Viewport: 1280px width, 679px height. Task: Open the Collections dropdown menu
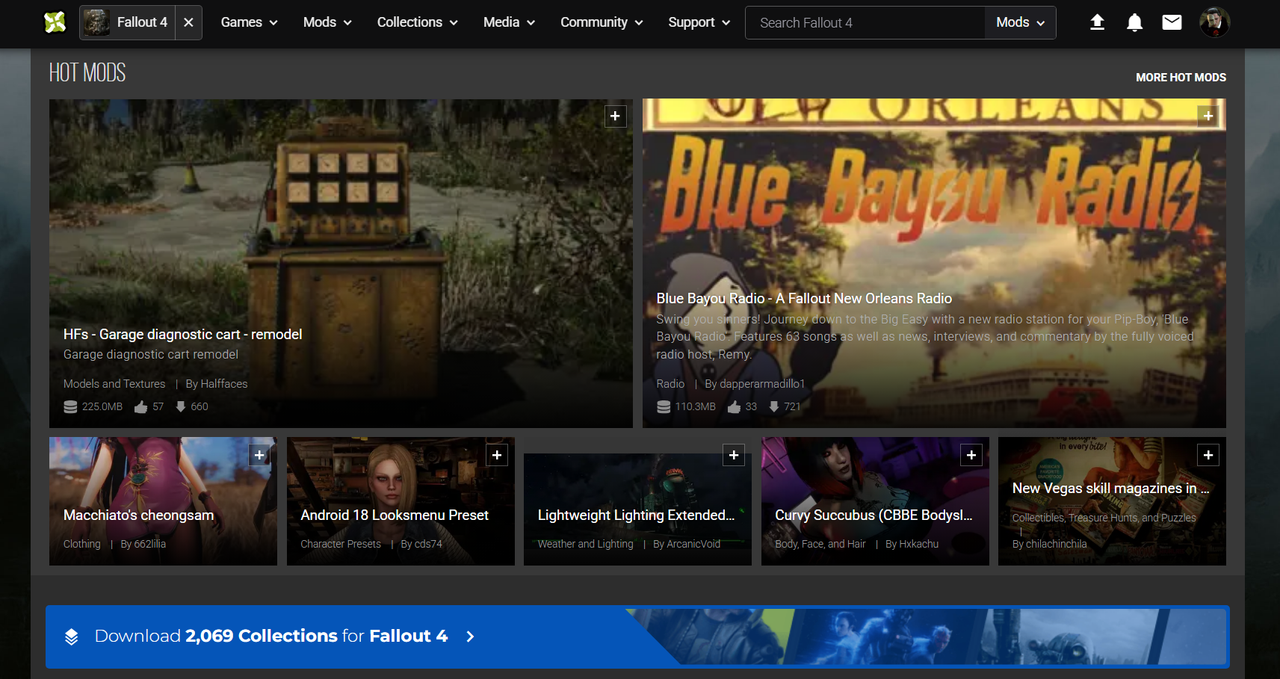(x=417, y=22)
